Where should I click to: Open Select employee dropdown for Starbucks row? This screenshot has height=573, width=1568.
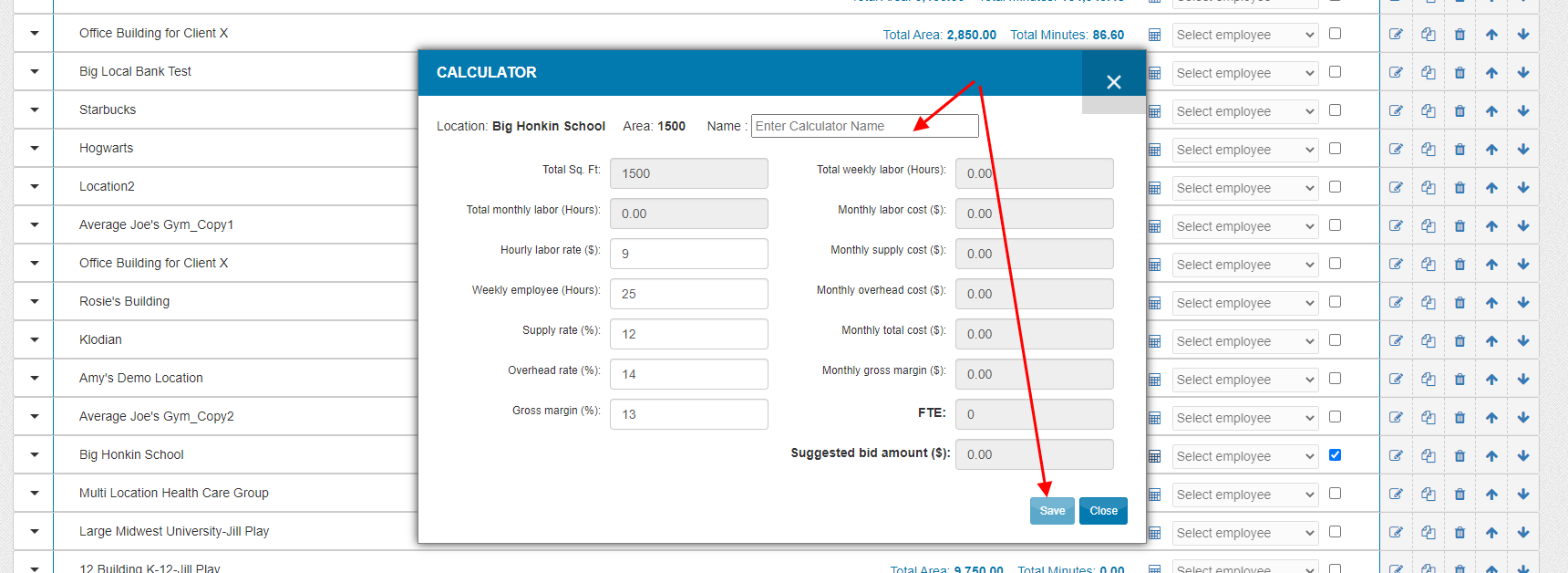1245,111
